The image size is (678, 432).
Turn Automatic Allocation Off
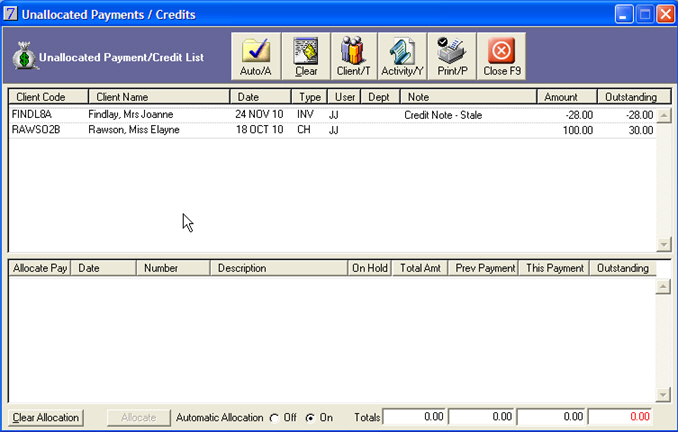(x=274, y=418)
